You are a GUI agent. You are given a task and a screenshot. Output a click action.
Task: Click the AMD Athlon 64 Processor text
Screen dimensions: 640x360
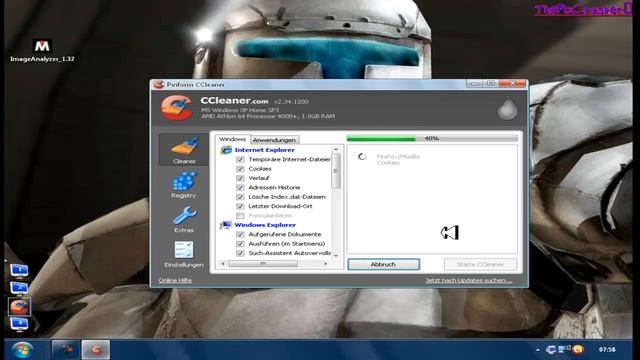(268, 116)
